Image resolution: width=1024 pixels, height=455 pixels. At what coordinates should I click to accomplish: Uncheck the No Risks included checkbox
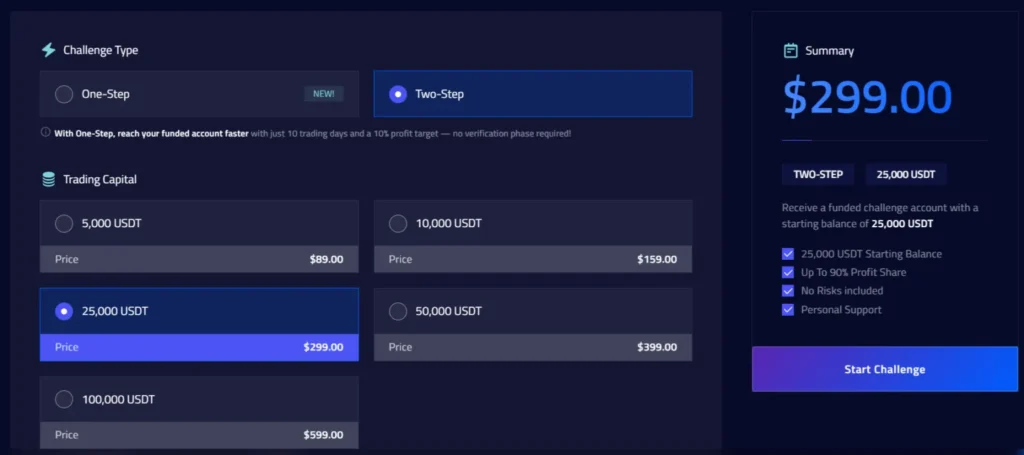pyautogui.click(x=788, y=291)
